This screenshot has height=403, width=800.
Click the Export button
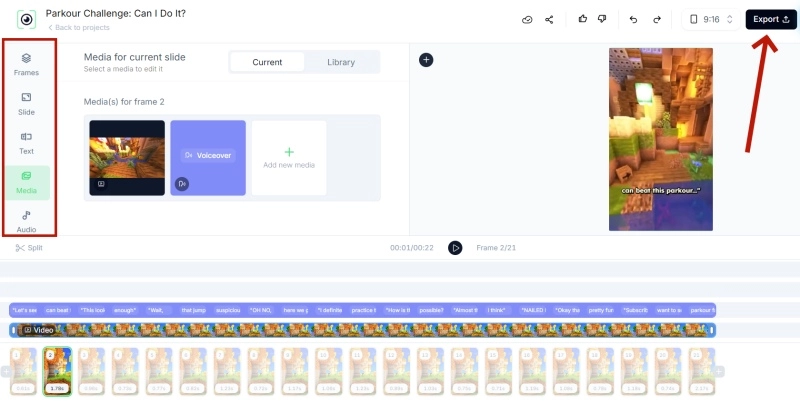pos(771,19)
